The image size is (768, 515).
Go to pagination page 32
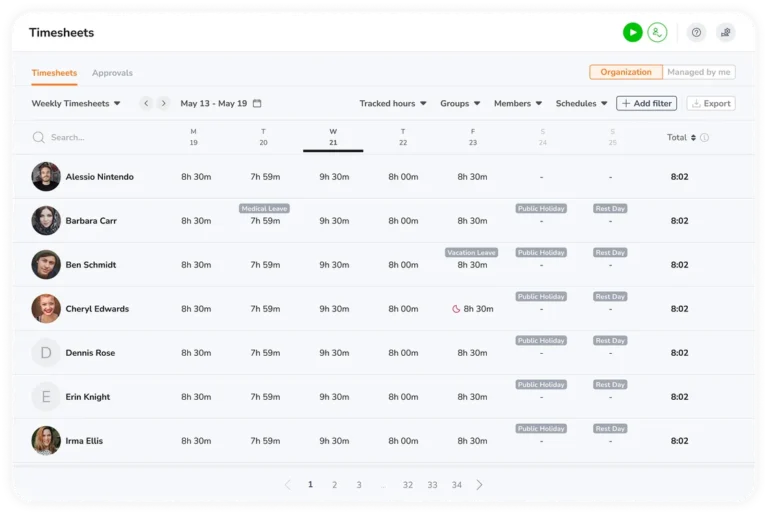click(408, 485)
